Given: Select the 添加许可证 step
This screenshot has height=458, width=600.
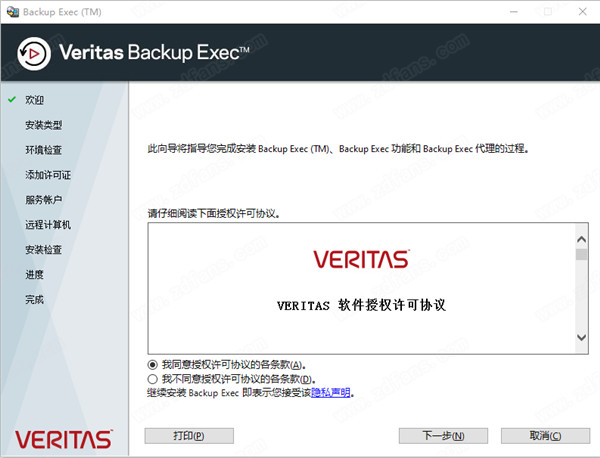Looking at the screenshot, I should tap(48, 175).
